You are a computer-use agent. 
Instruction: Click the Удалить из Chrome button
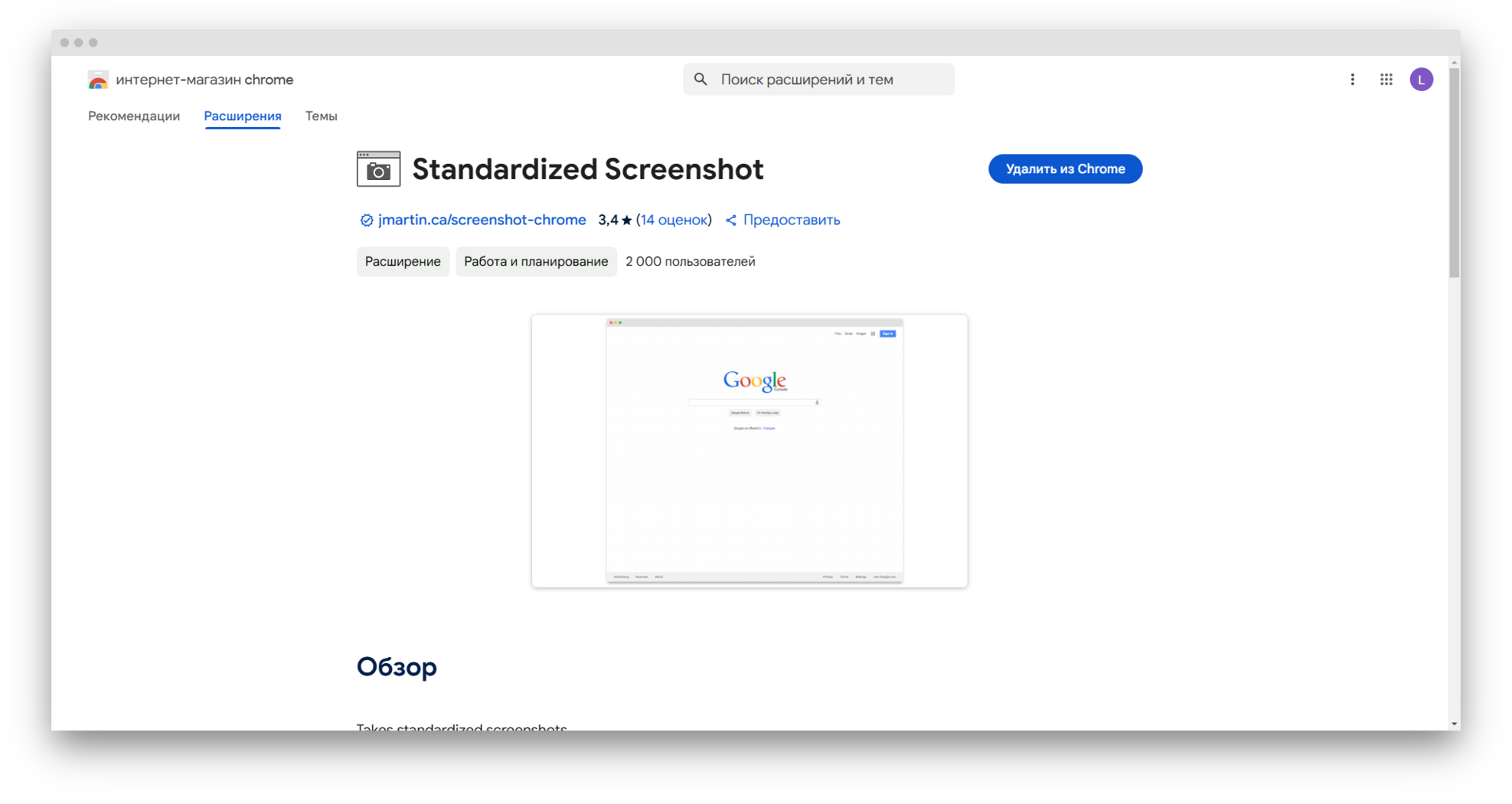click(1065, 168)
